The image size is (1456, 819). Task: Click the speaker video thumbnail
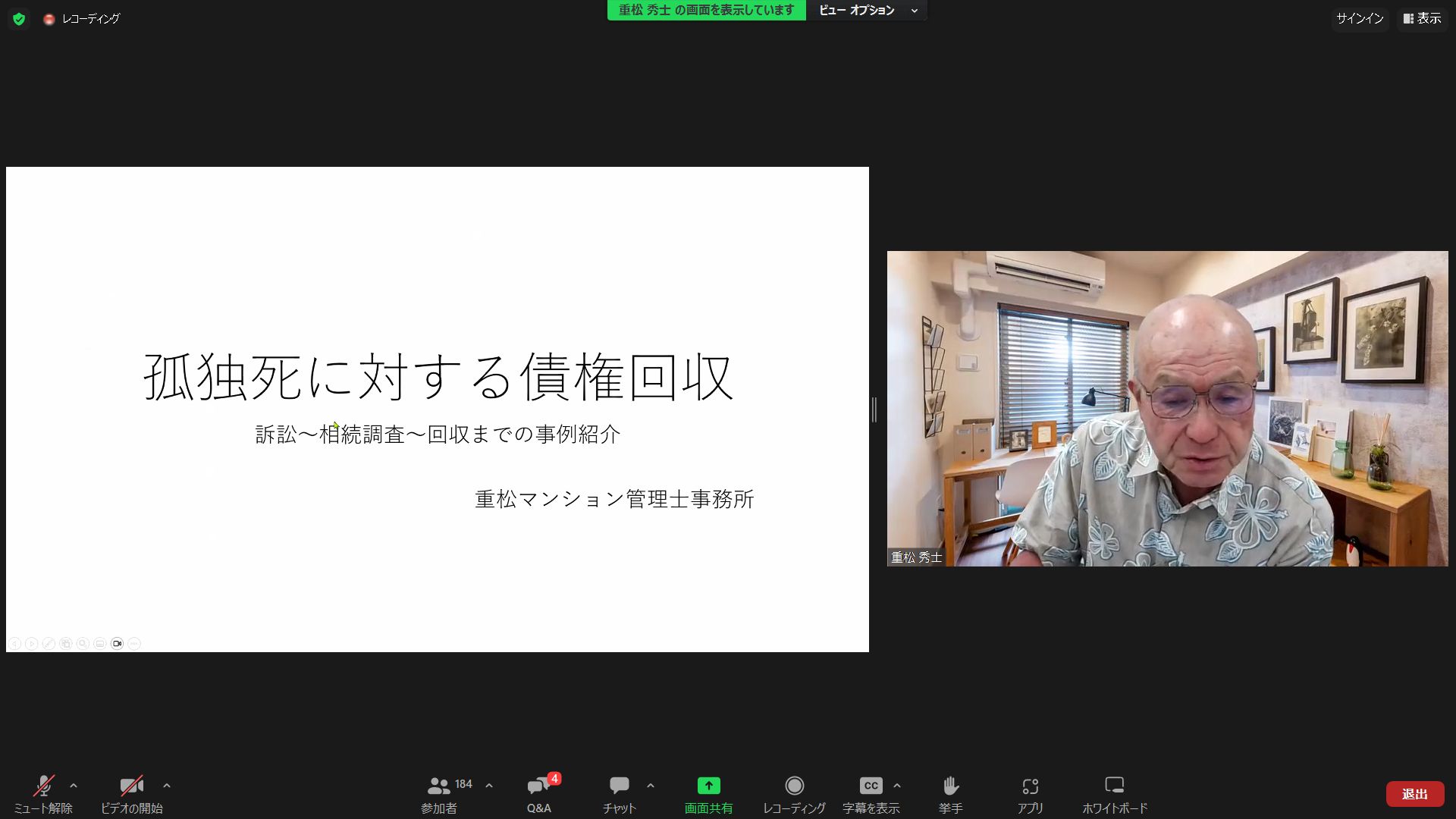1167,409
